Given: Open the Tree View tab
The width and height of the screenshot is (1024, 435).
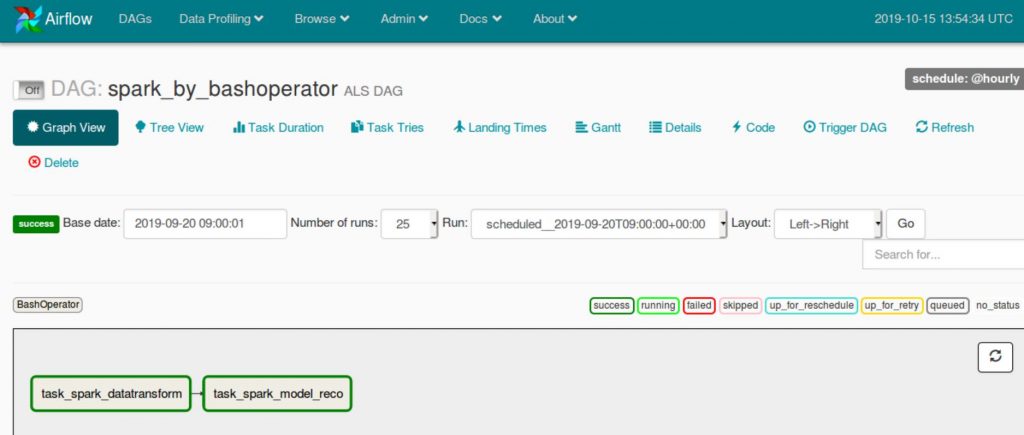Looking at the screenshot, I should (x=169, y=127).
